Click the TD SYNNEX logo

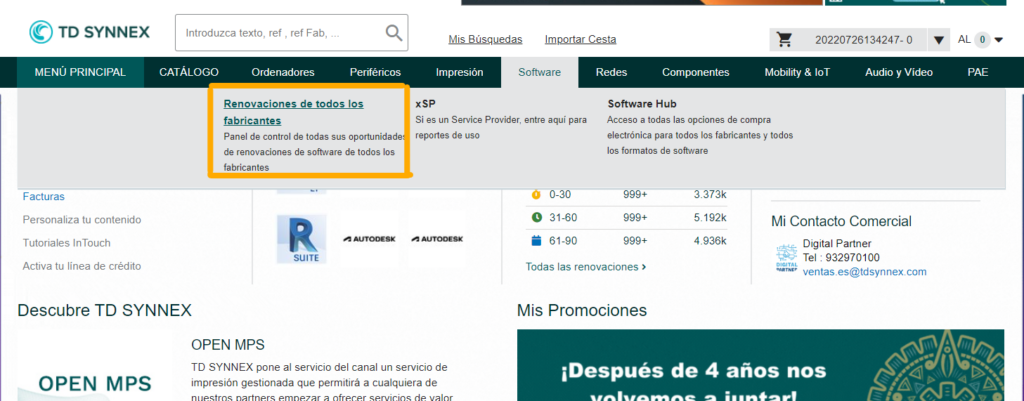[x=89, y=32]
